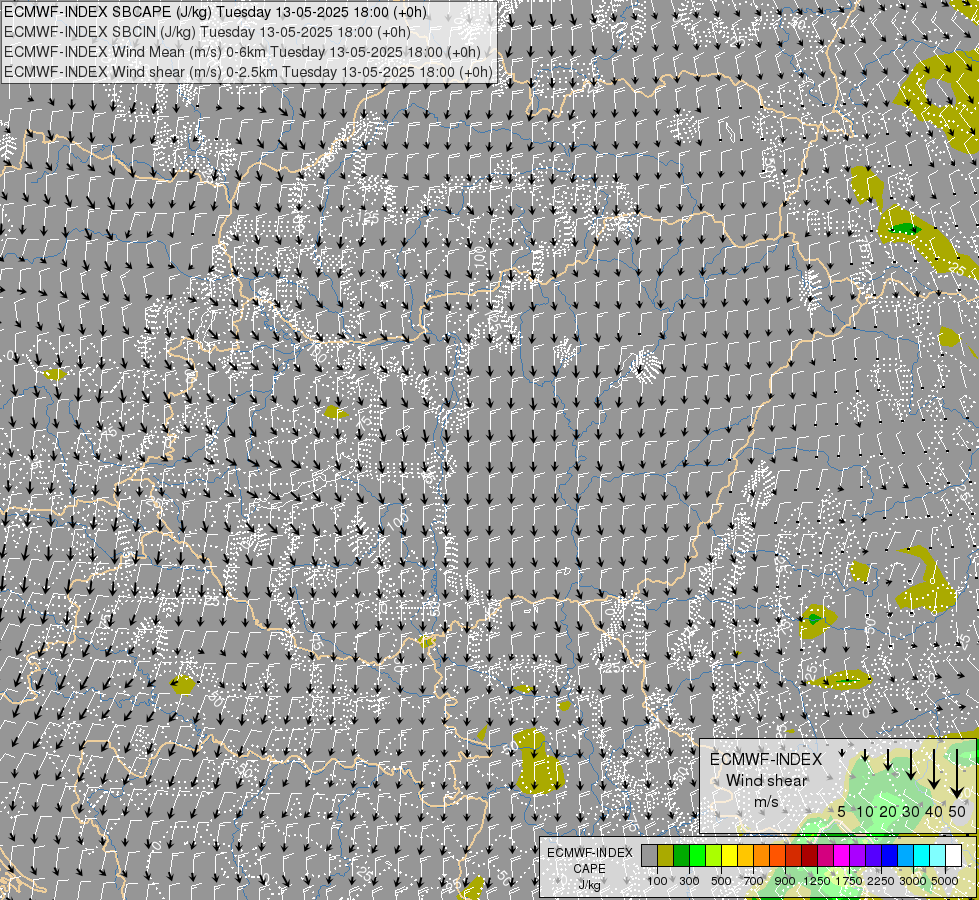This screenshot has height=900, width=979.
Task: Click the '40' value in wind shear legend
Action: pos(934,811)
